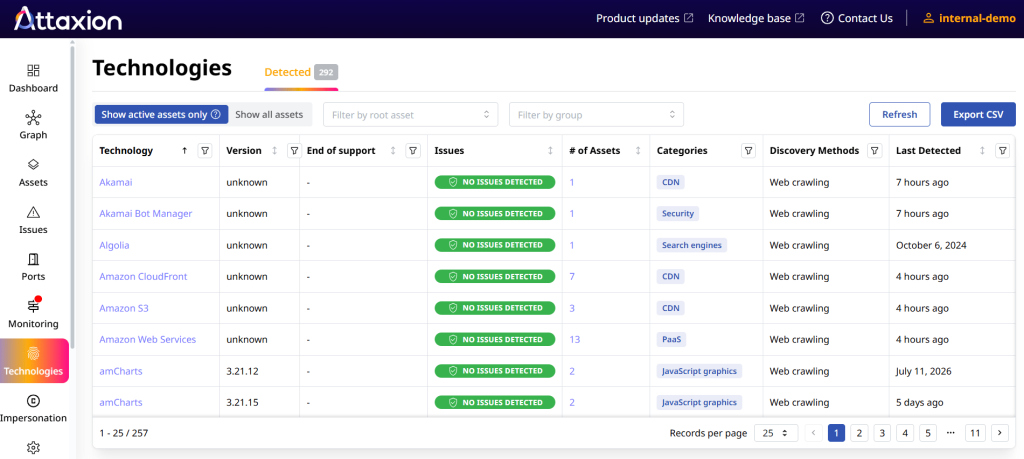Select Show active assets only toggle

click(x=161, y=114)
